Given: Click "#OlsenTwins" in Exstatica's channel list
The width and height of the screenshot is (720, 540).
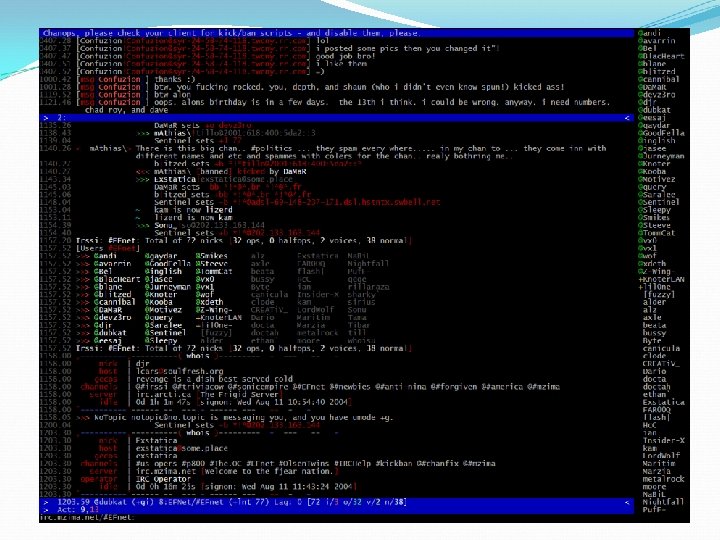Looking at the screenshot, I should click(304, 464).
